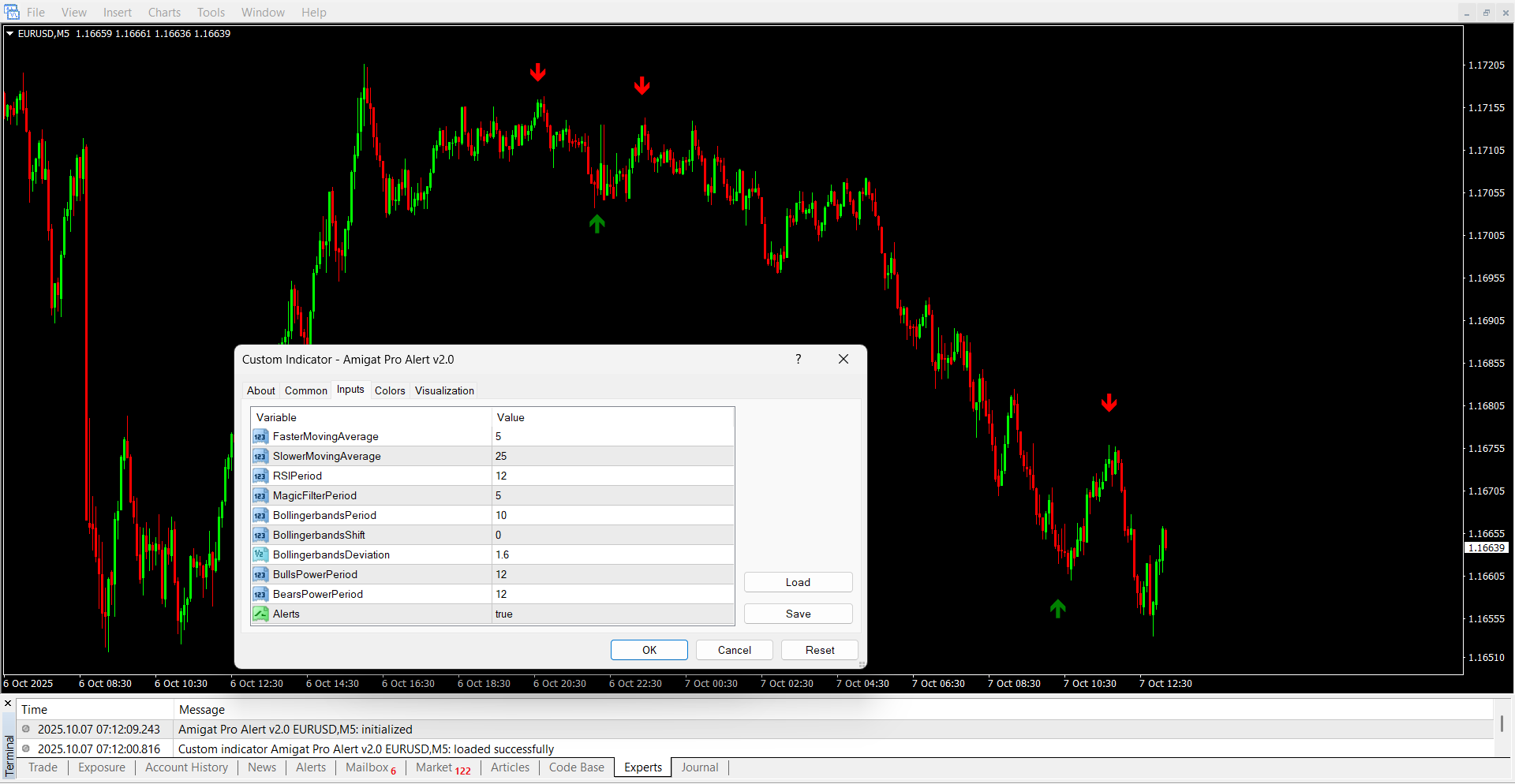
Task: Click the Reset button
Action: coord(819,651)
